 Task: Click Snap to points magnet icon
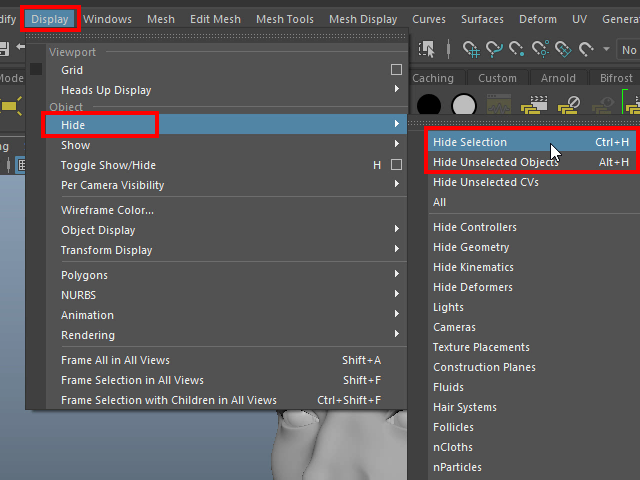point(517,49)
